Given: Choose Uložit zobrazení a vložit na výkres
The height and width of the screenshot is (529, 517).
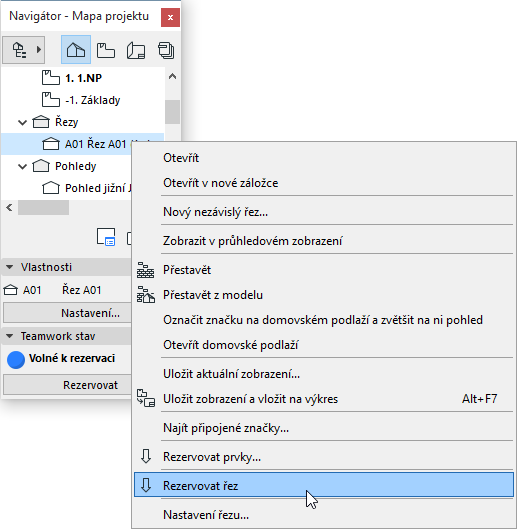Looking at the screenshot, I should tap(250, 399).
